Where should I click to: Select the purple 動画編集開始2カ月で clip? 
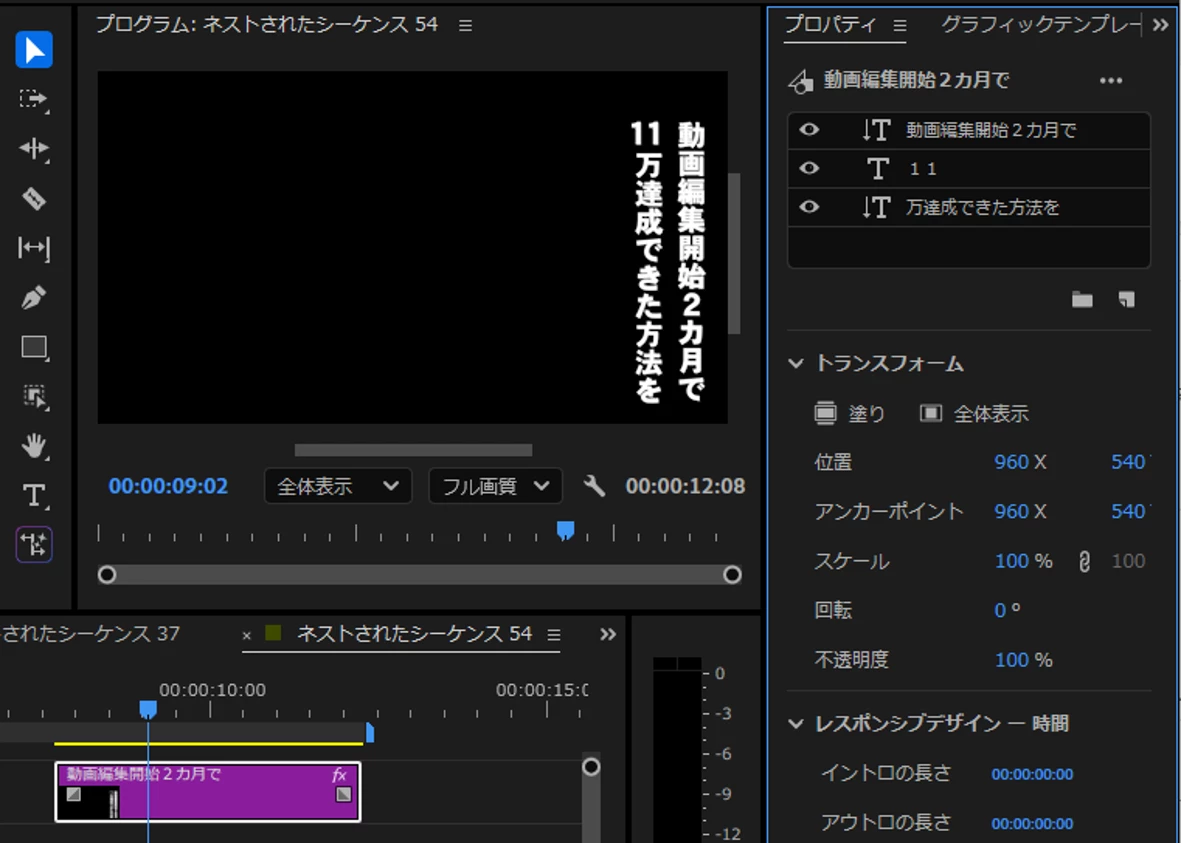coord(208,792)
